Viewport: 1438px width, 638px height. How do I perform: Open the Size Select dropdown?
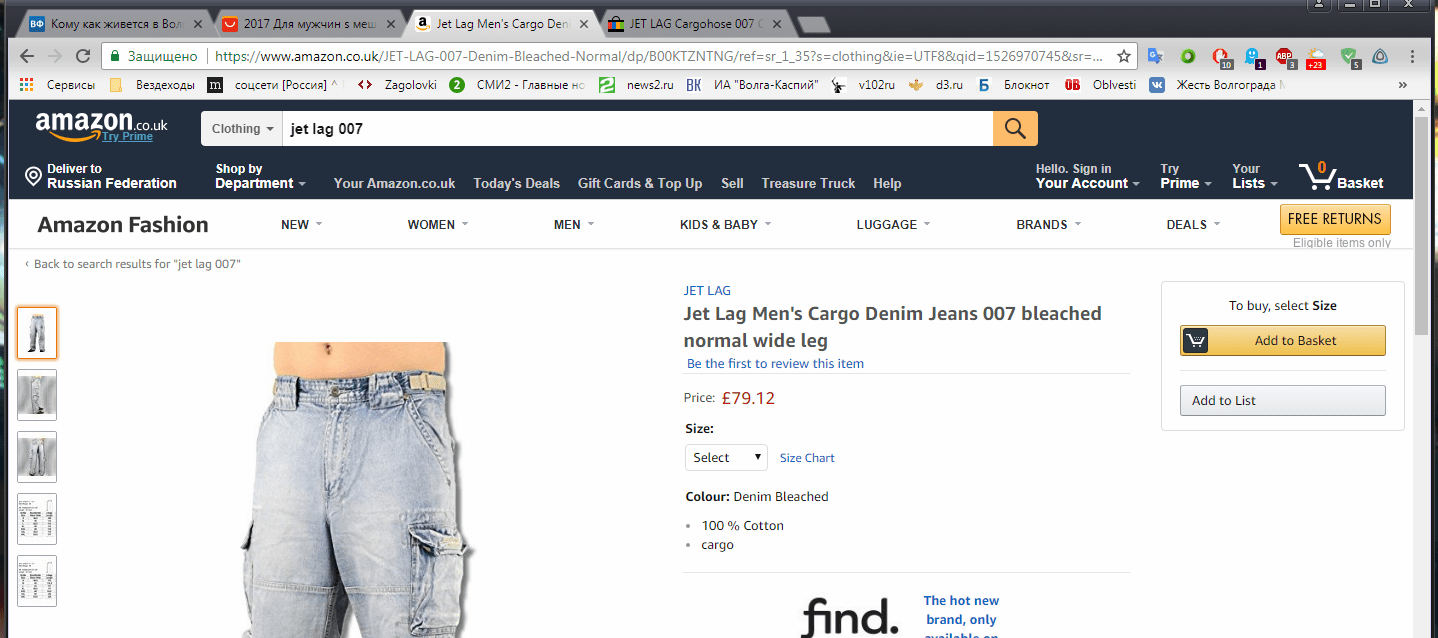[x=726, y=457]
